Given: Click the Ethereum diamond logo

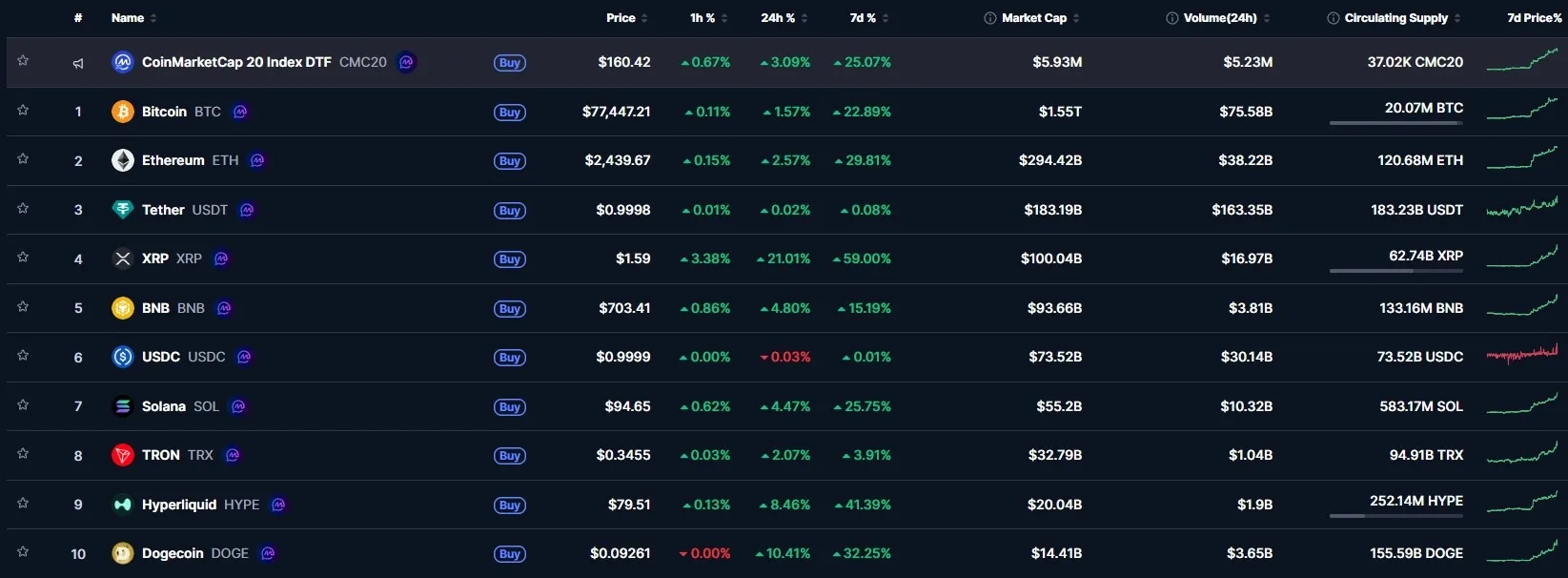Looking at the screenshot, I should [123, 160].
